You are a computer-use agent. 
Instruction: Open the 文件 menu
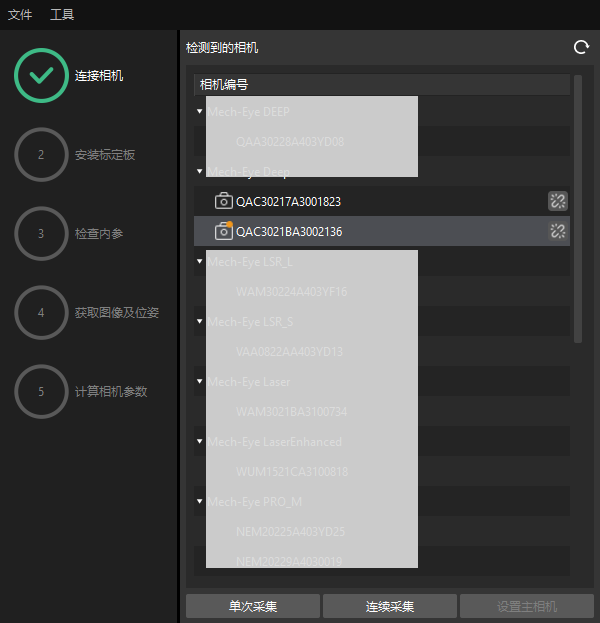coord(20,15)
